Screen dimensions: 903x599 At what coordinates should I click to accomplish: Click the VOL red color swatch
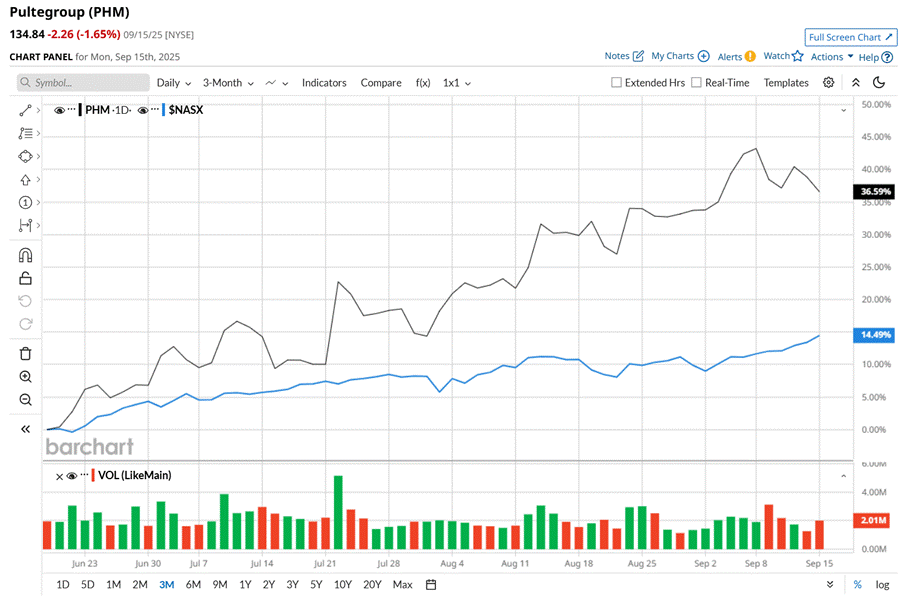coord(93,475)
